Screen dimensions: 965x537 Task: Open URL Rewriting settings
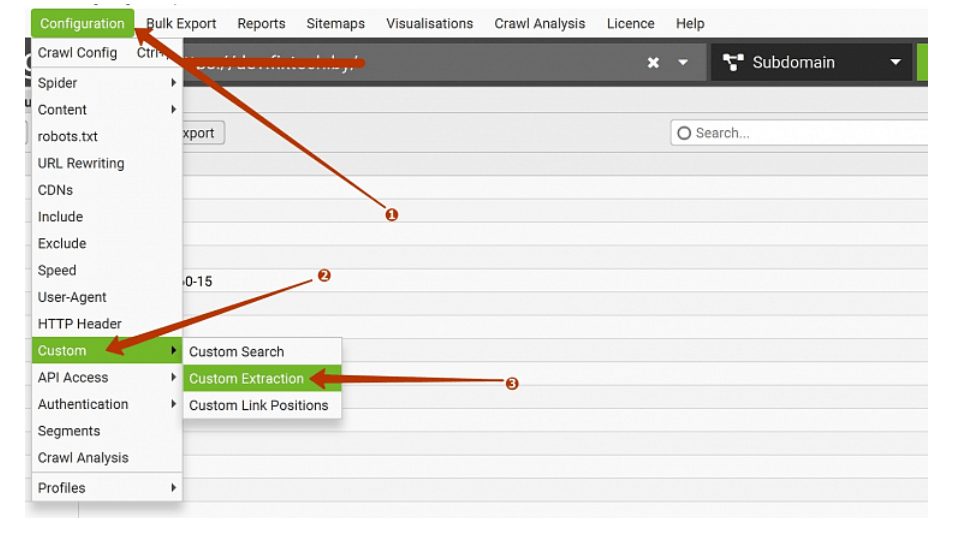(81, 163)
